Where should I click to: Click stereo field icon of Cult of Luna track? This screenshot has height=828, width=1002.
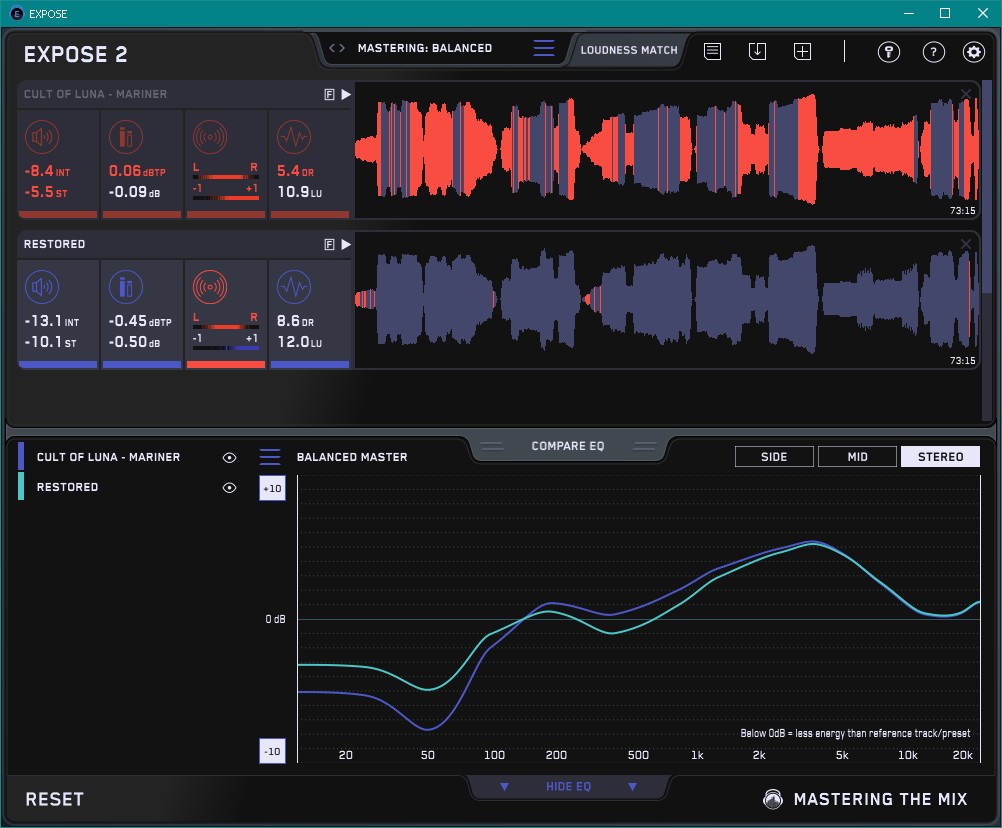pyautogui.click(x=208, y=137)
